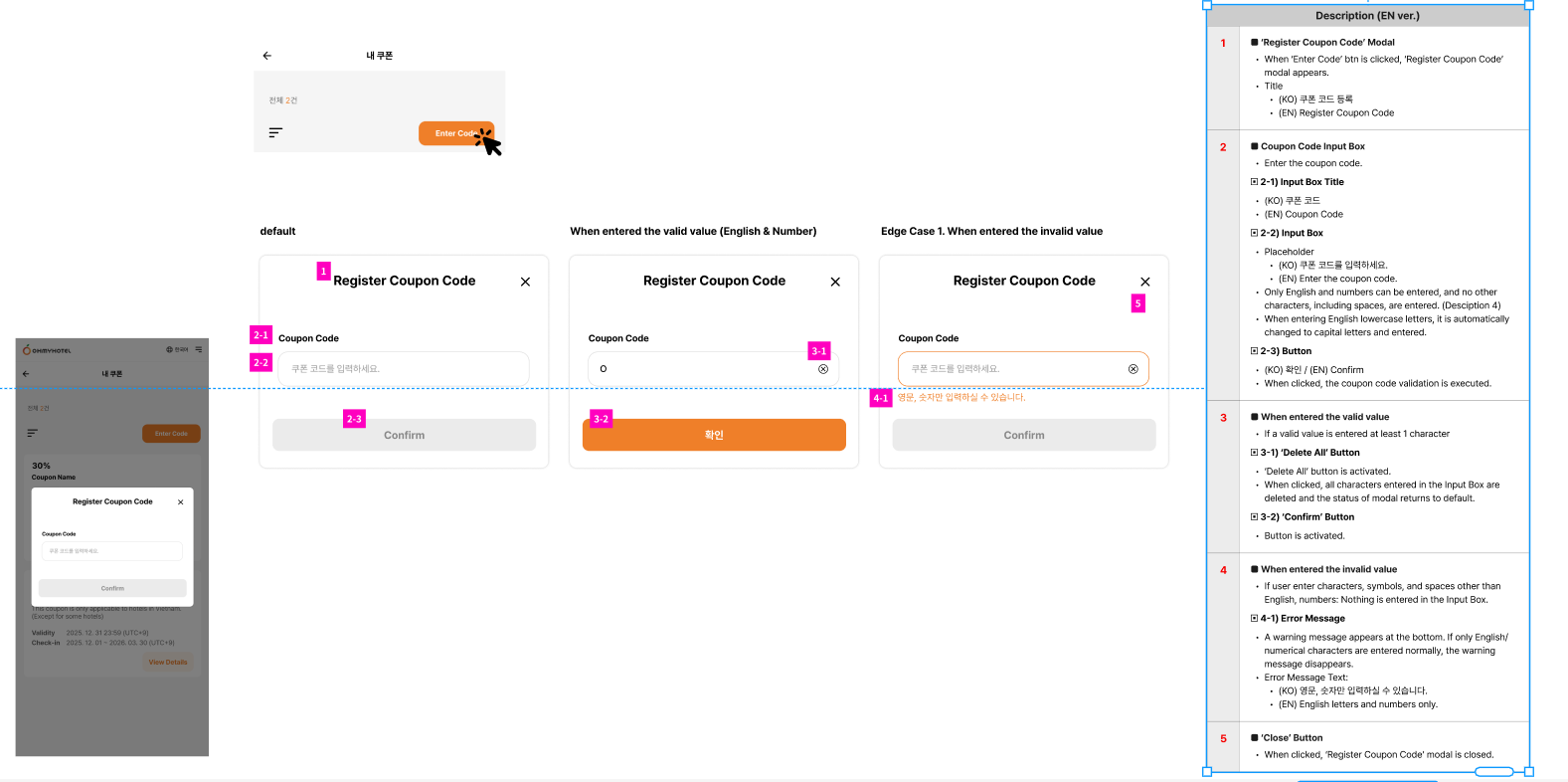Click the back arrow beside the top 내 쿠폰 title
This screenshot has height=782, width=1568.
pyautogui.click(x=266, y=56)
